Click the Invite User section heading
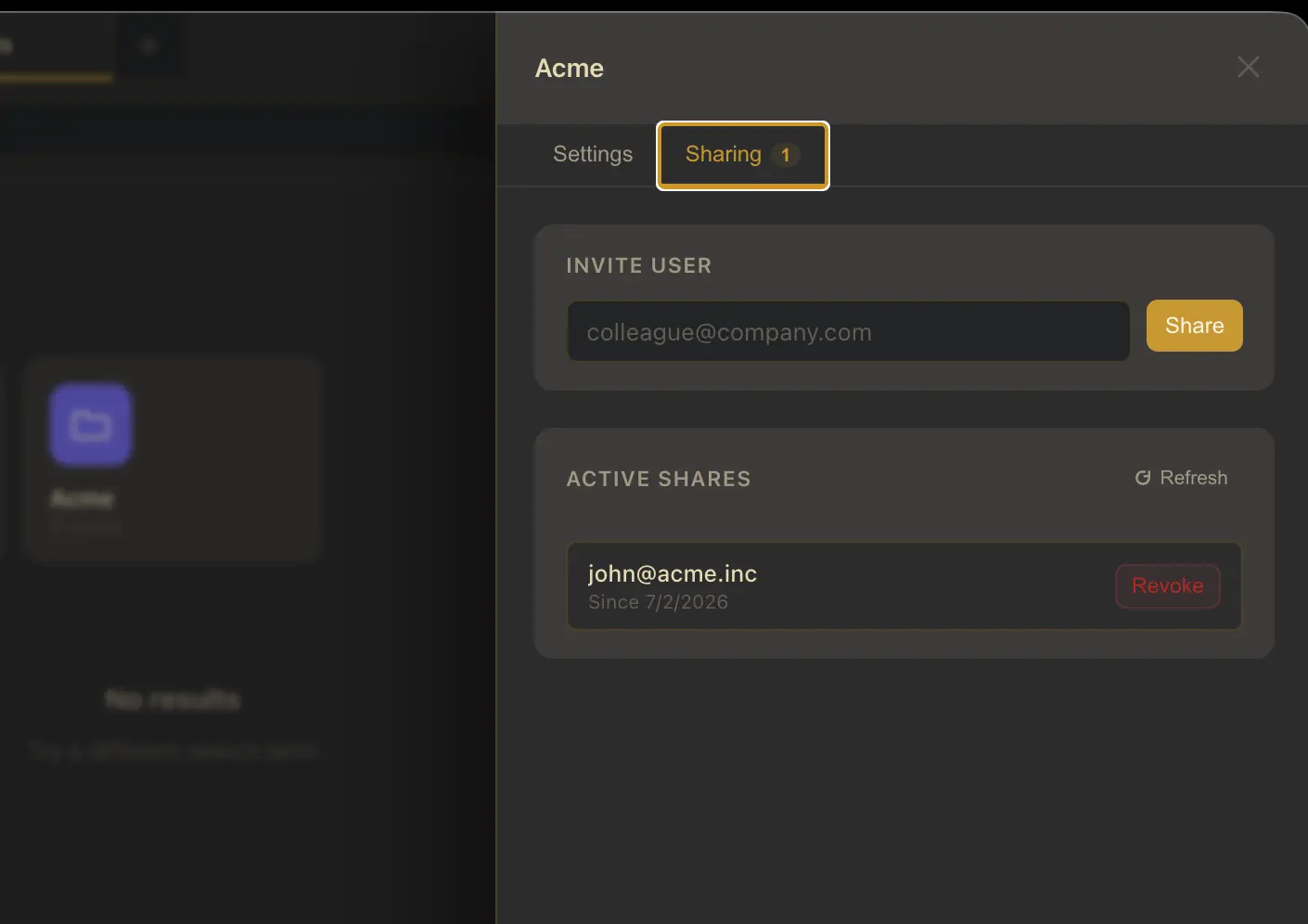Screen dimensions: 1308x924 (x=639, y=265)
